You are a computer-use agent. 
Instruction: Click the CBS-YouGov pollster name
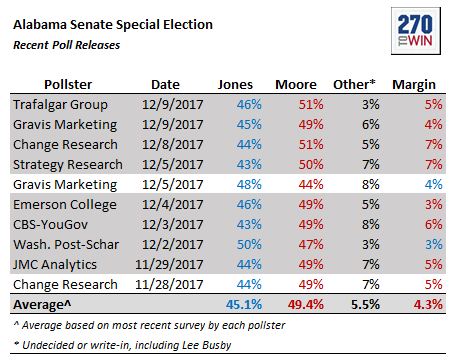click(50, 225)
